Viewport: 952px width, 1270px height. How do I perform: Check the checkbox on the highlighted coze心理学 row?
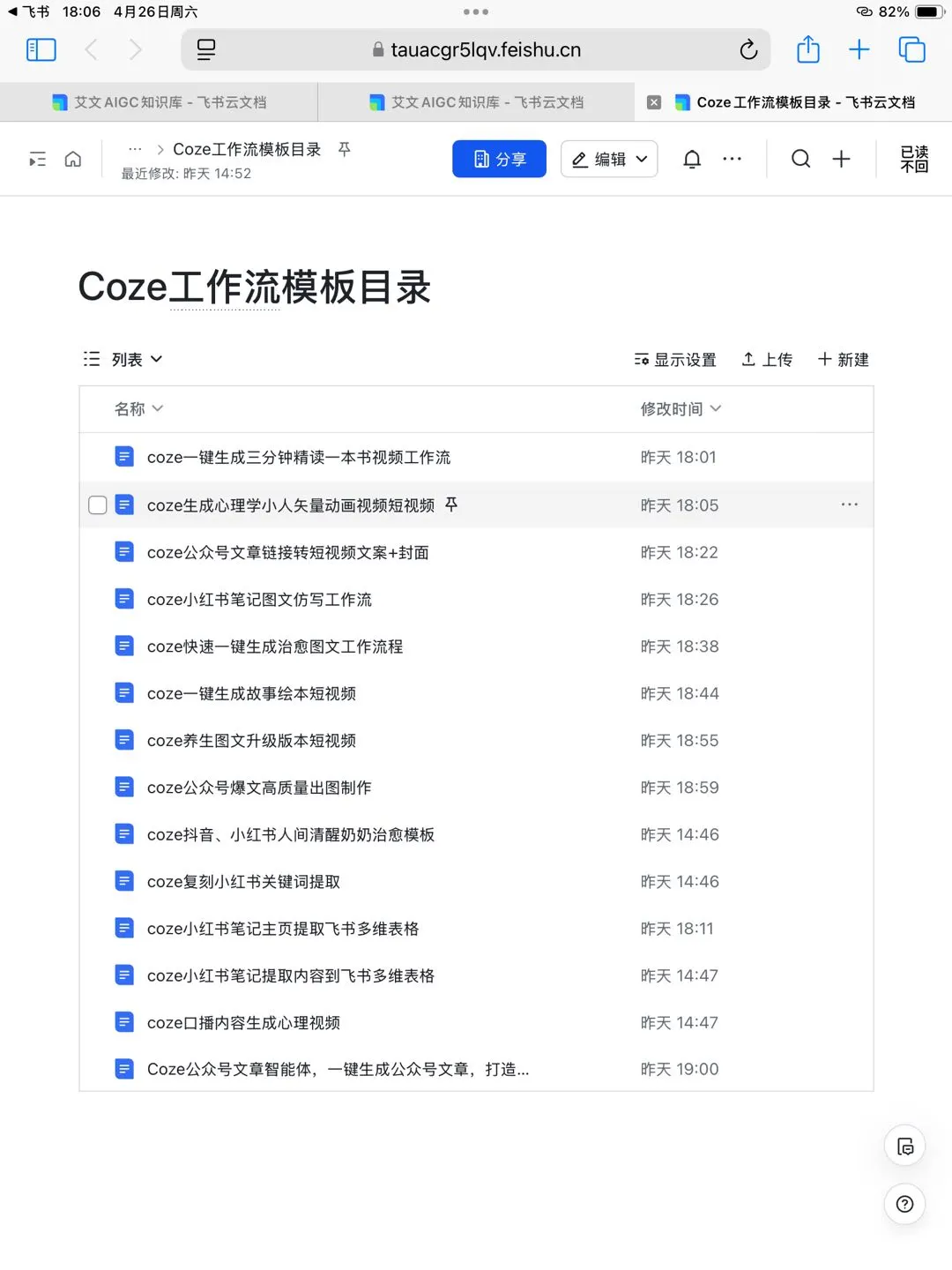98,504
